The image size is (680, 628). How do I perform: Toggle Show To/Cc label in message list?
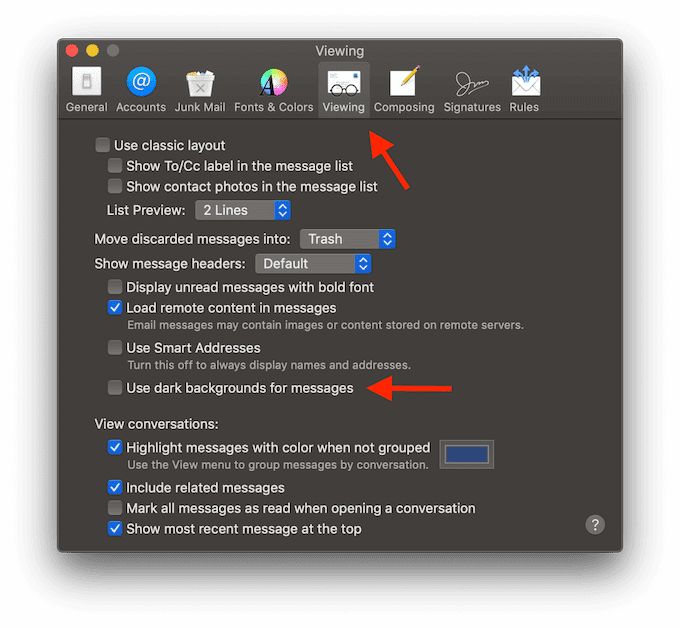115,165
